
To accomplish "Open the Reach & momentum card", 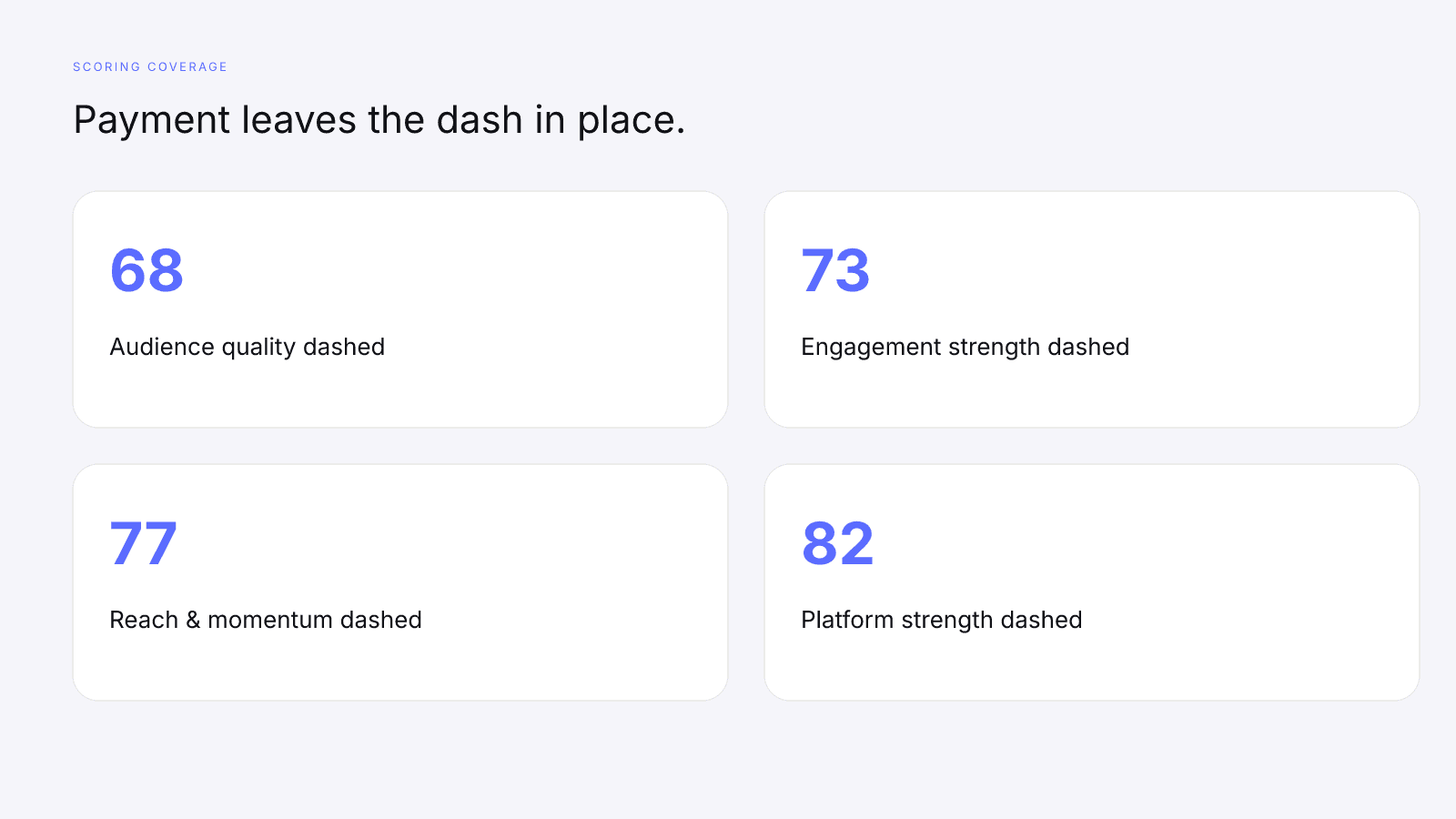I will (400, 582).
